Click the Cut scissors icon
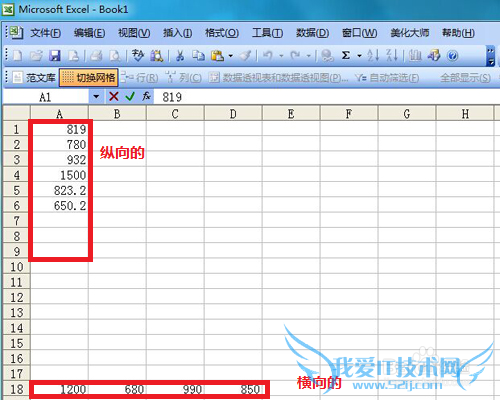 click(180, 55)
